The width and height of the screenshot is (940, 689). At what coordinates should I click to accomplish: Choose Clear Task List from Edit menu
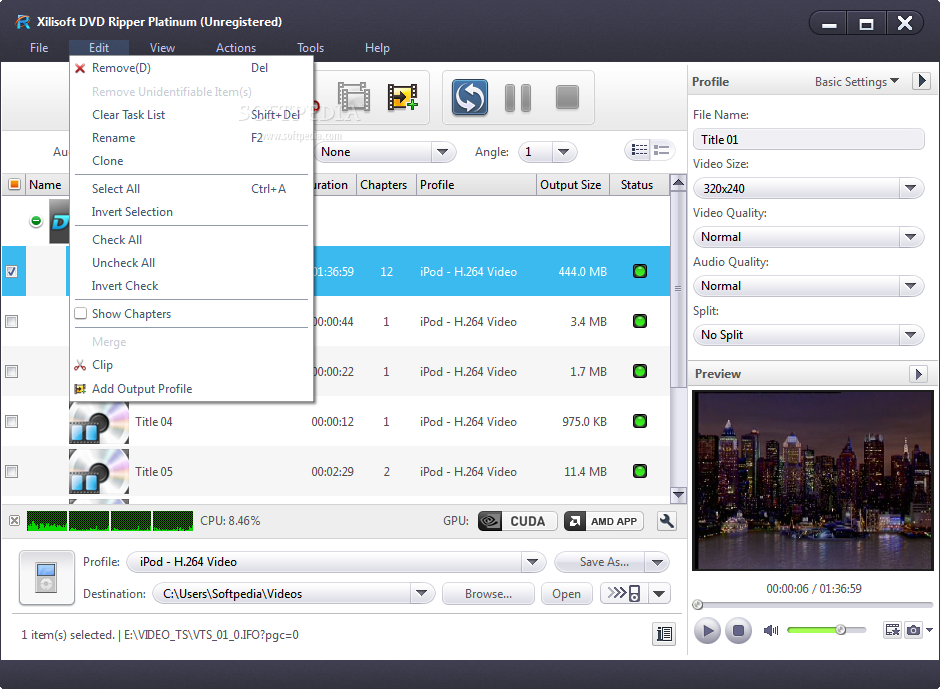[191, 115]
